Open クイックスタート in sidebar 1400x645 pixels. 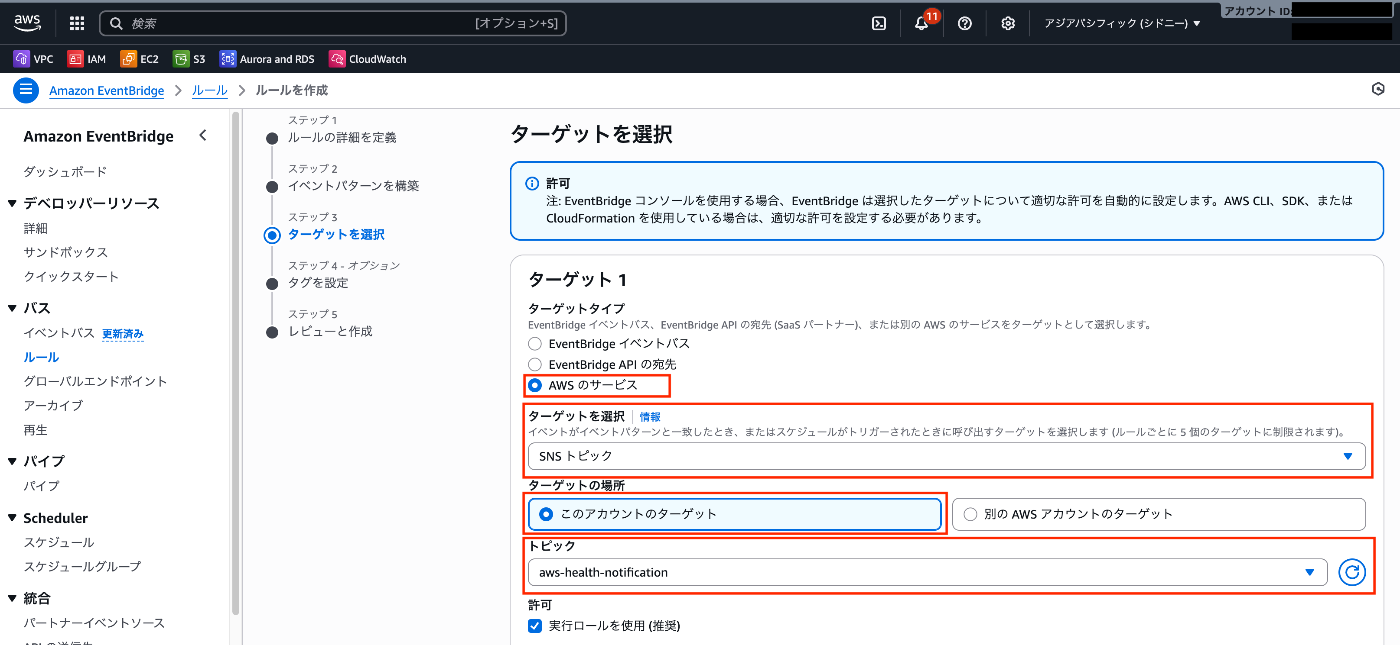71,276
